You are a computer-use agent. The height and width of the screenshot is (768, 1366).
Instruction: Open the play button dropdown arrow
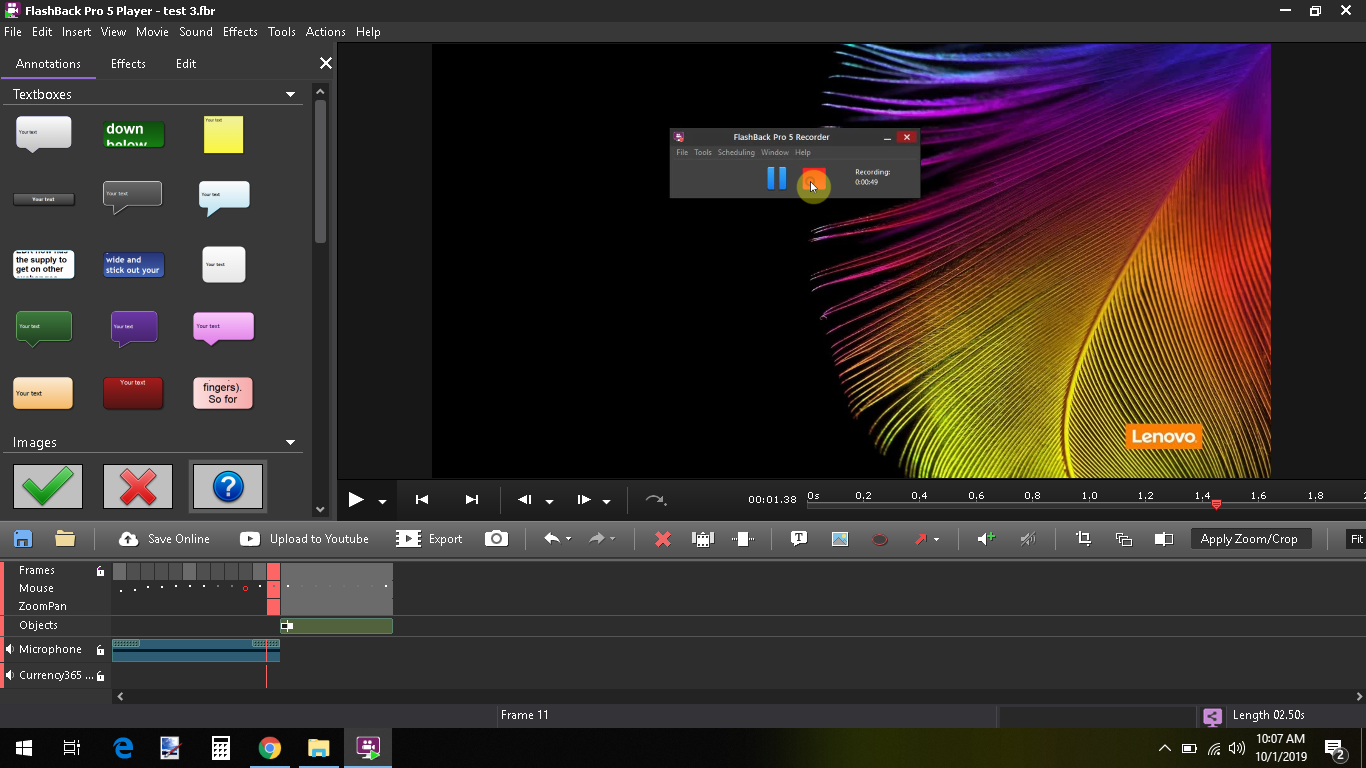click(x=382, y=501)
